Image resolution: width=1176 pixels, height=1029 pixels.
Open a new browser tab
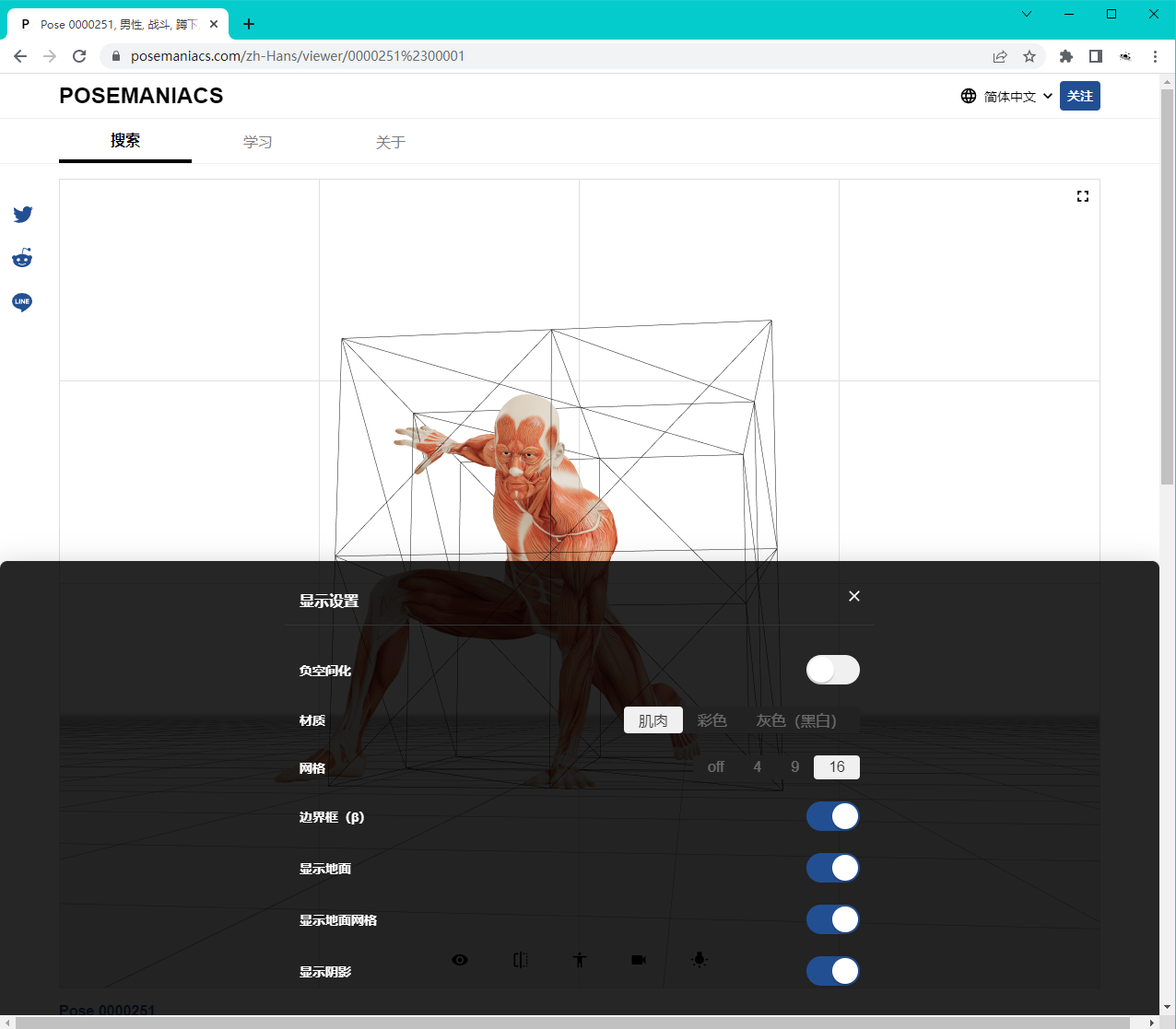249,24
